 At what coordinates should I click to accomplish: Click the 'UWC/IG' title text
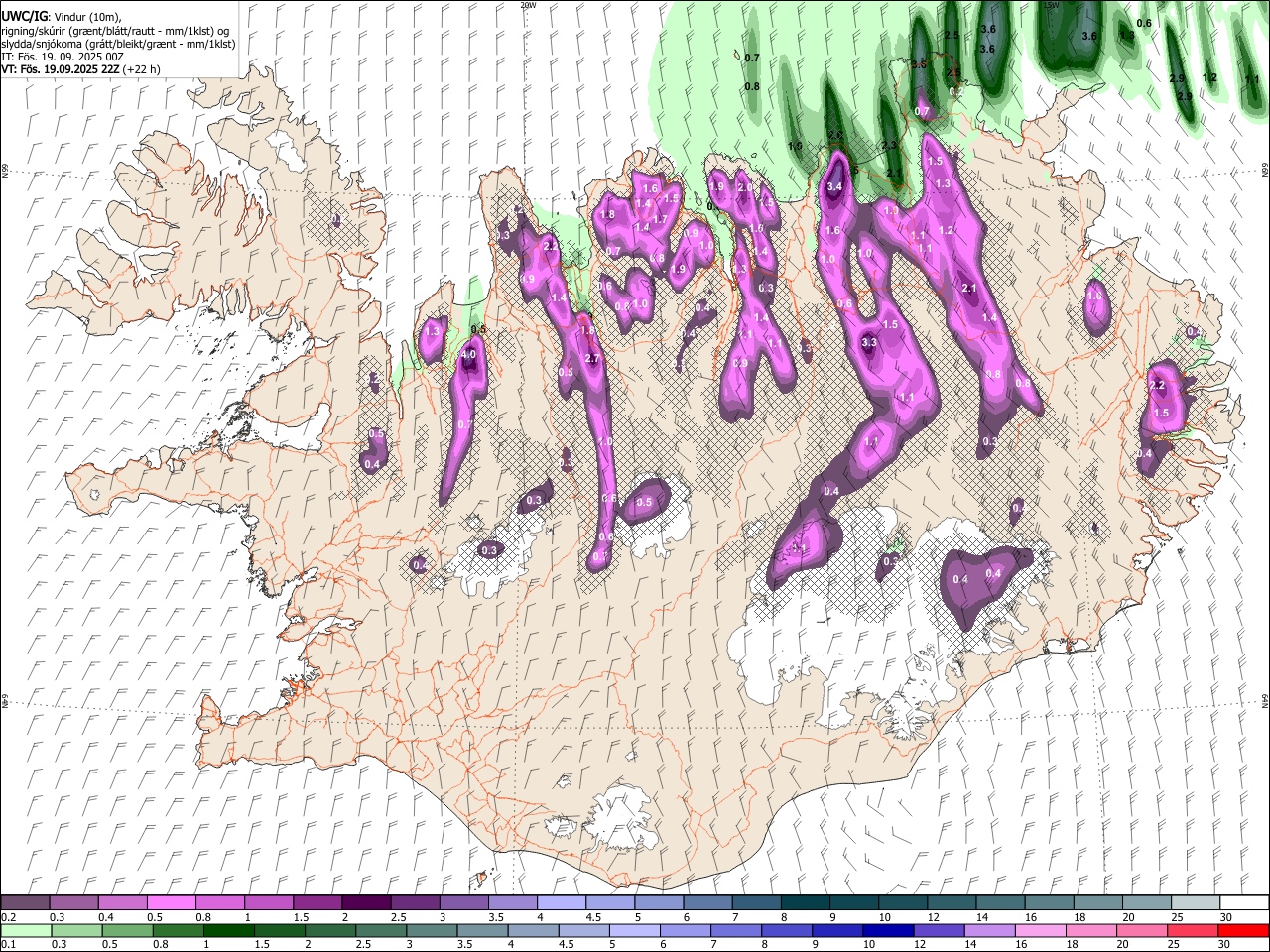click(x=24, y=16)
